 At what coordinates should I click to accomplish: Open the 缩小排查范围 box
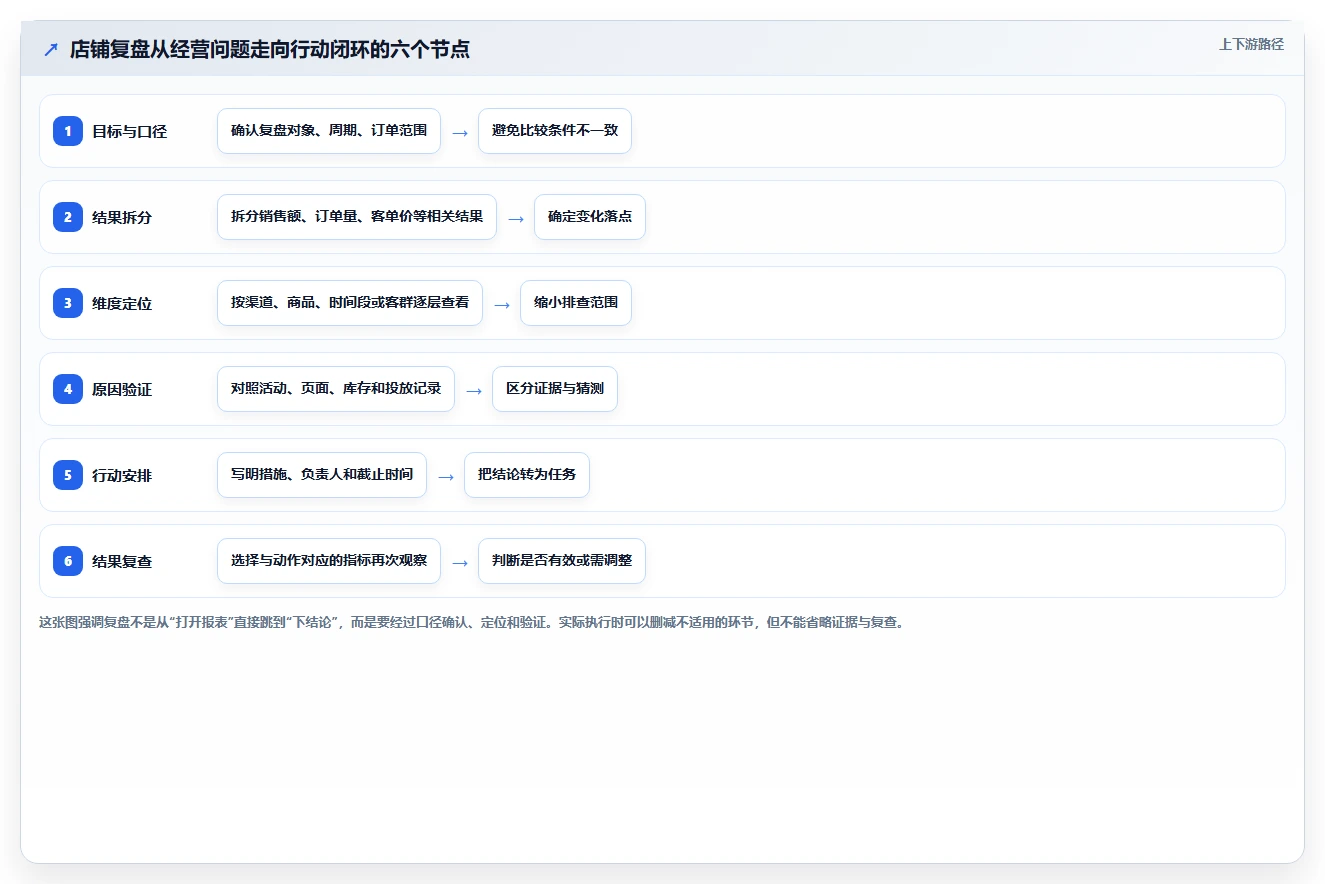[576, 303]
